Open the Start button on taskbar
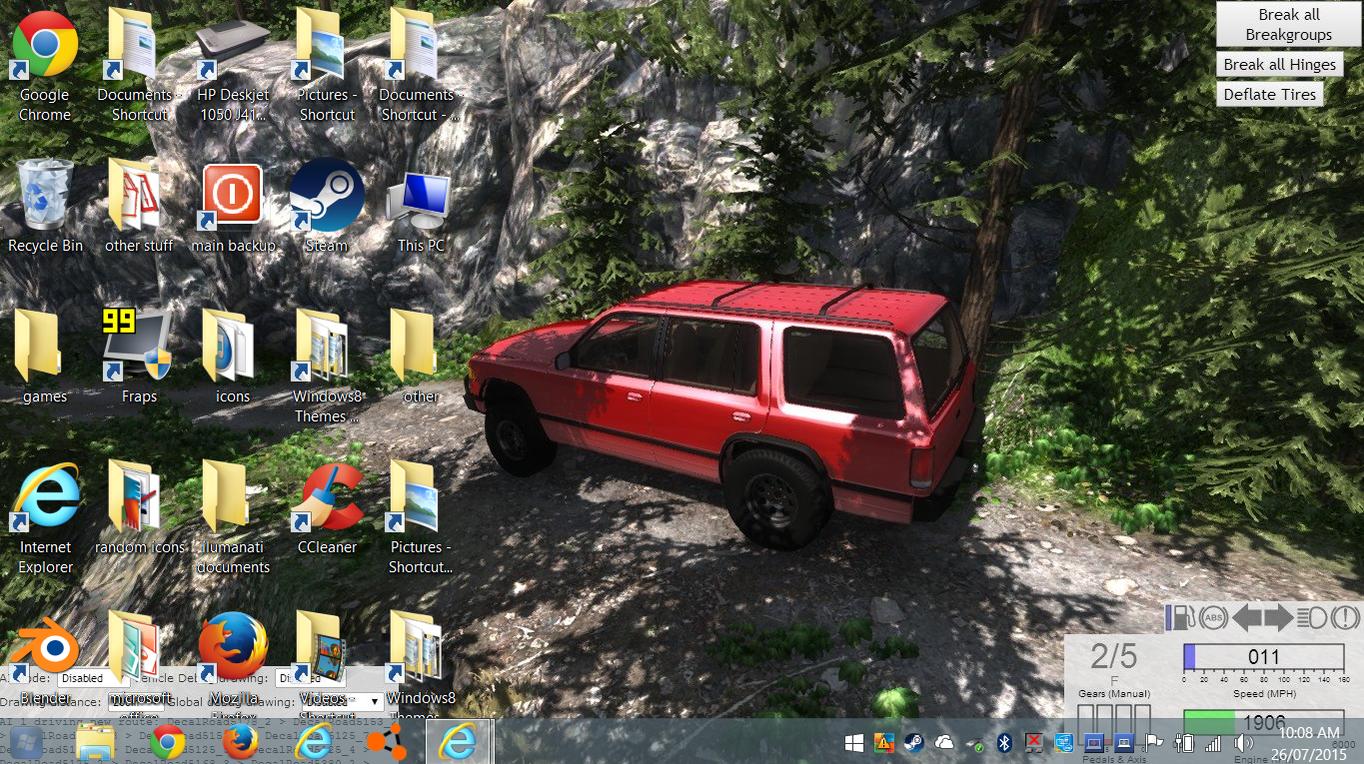 pyautogui.click(x=26, y=742)
